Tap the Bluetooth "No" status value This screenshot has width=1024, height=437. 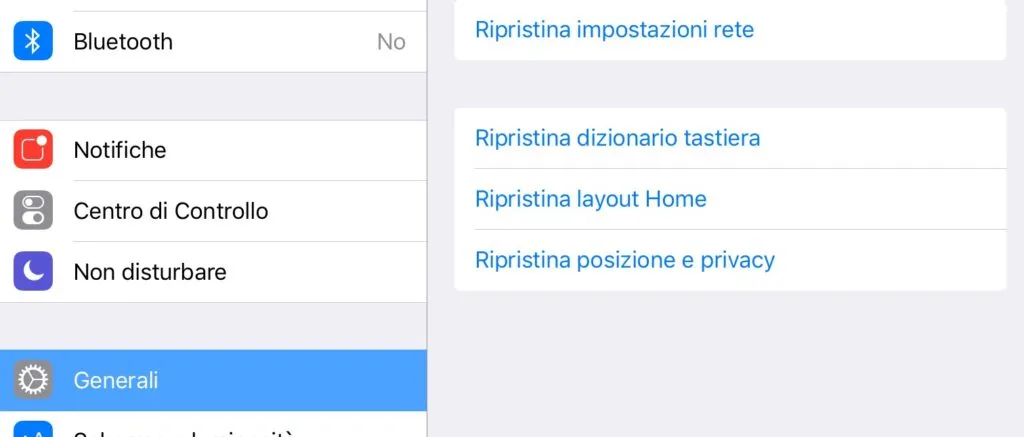pos(391,41)
